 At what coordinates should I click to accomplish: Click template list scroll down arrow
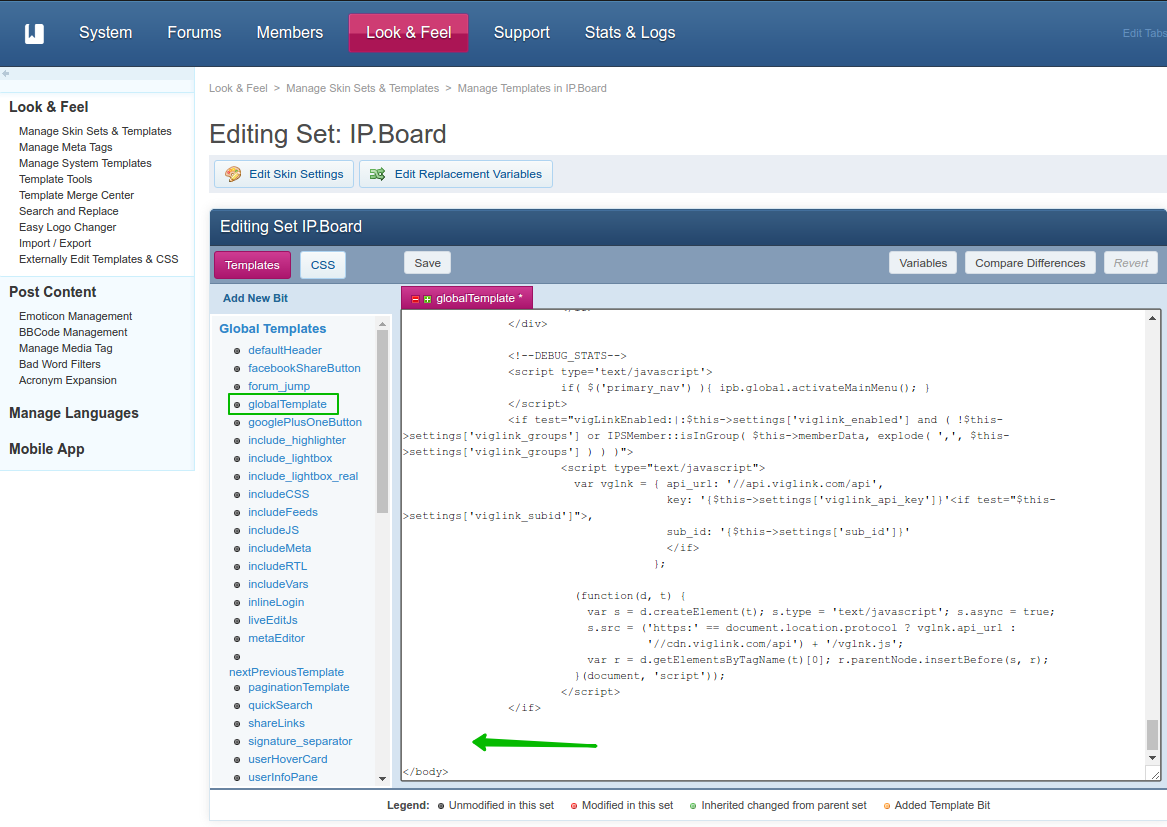(x=383, y=779)
